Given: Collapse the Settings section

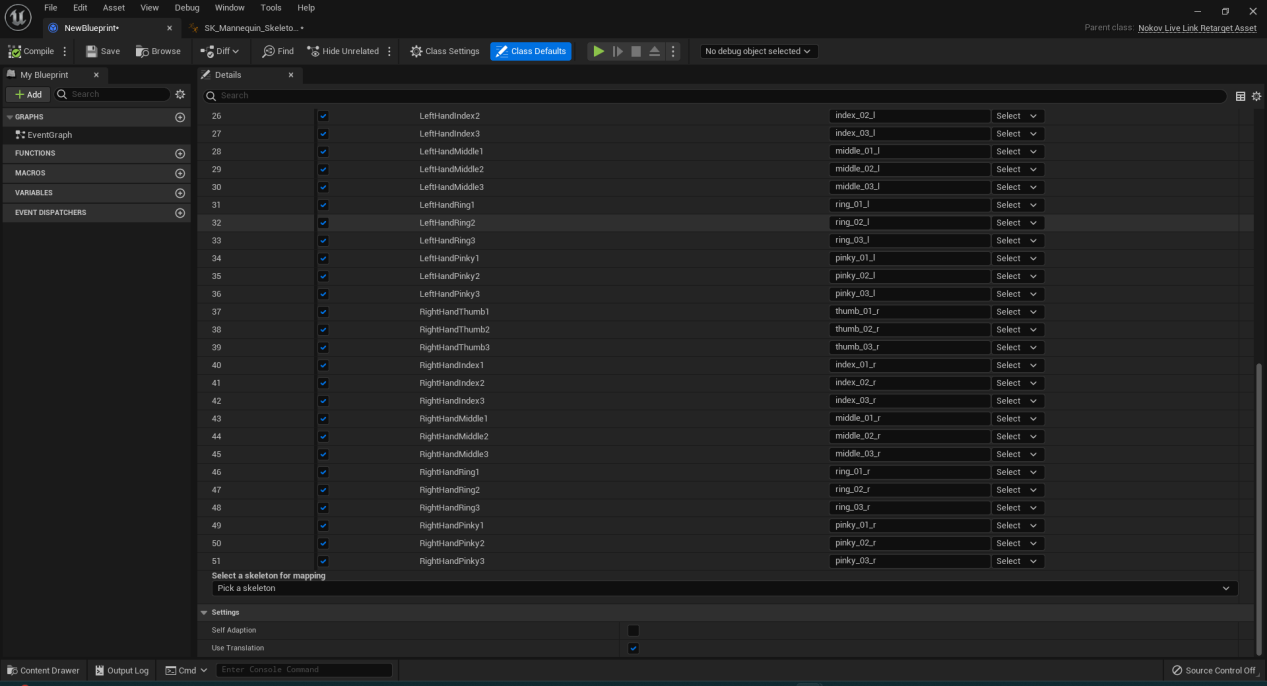Looking at the screenshot, I should [x=205, y=613].
